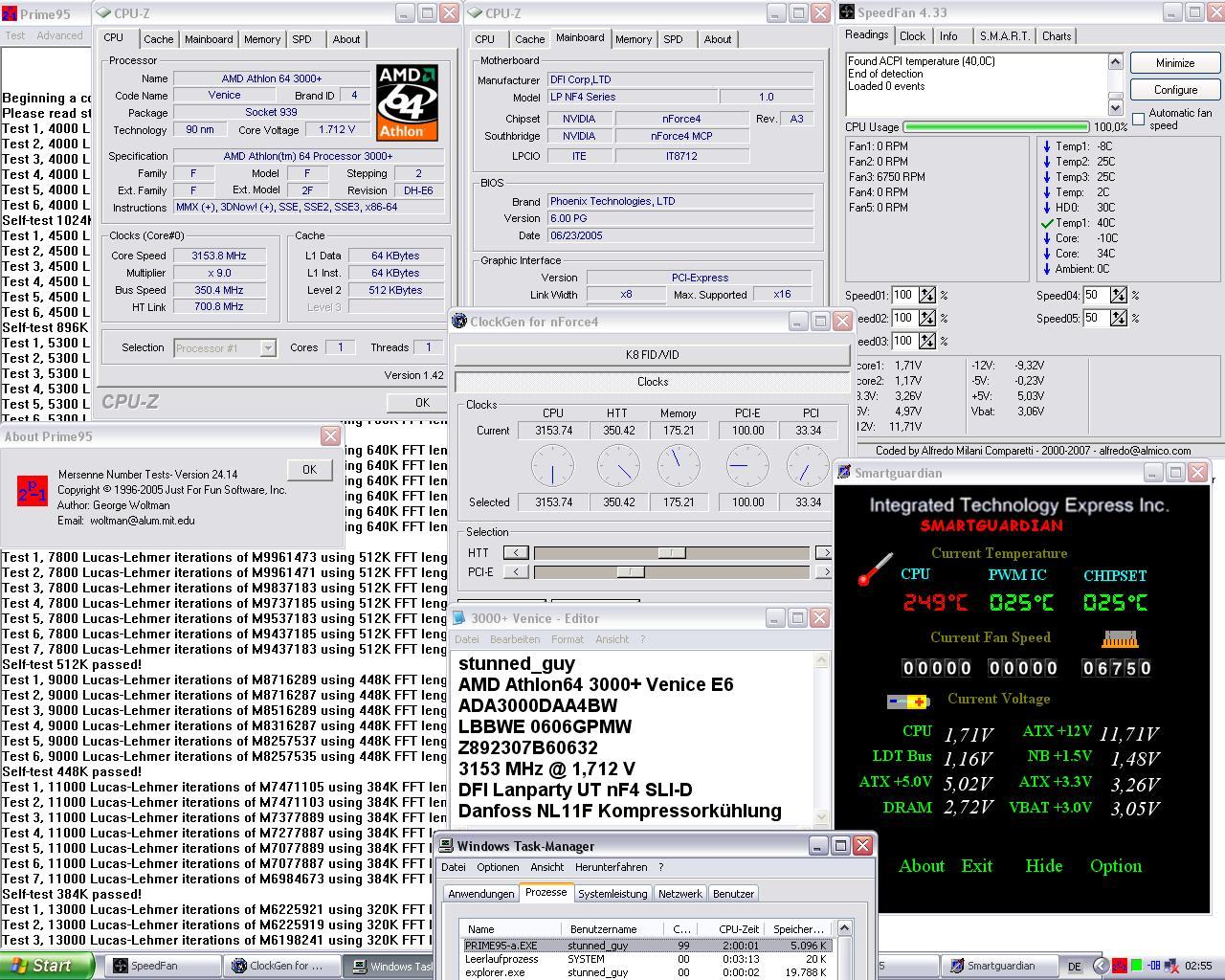Switch to Systemleistung tab in Task-Manager
The width and height of the screenshot is (1225, 980).
pyautogui.click(x=612, y=894)
